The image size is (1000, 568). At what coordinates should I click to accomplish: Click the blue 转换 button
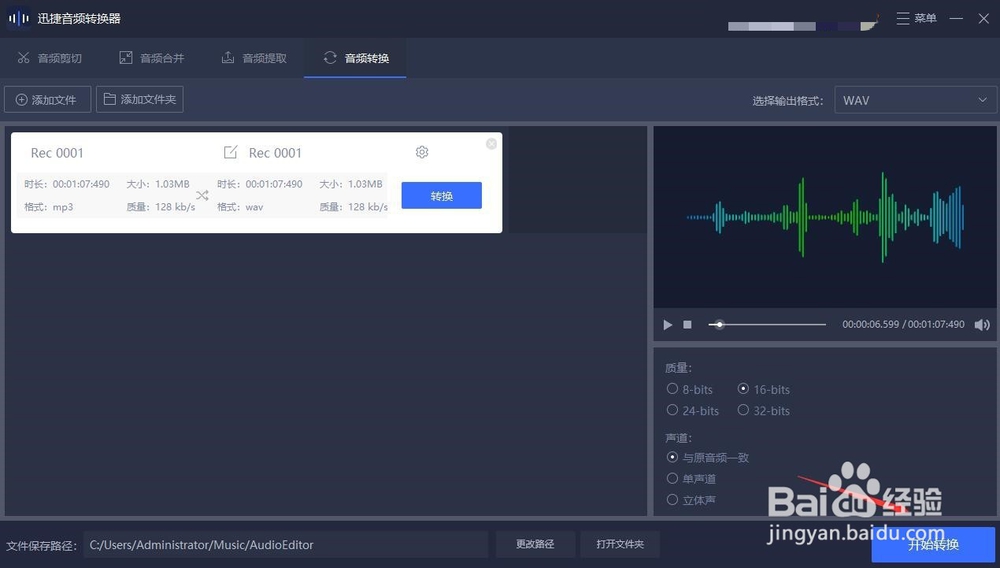point(441,195)
